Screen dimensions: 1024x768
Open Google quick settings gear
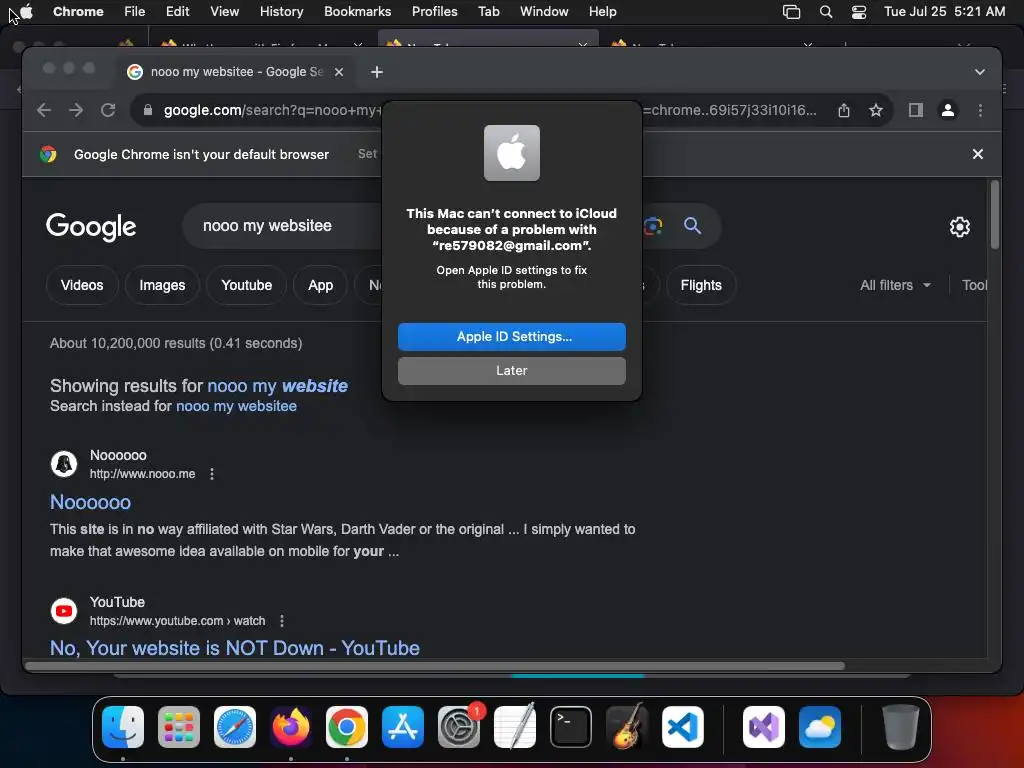coord(959,227)
